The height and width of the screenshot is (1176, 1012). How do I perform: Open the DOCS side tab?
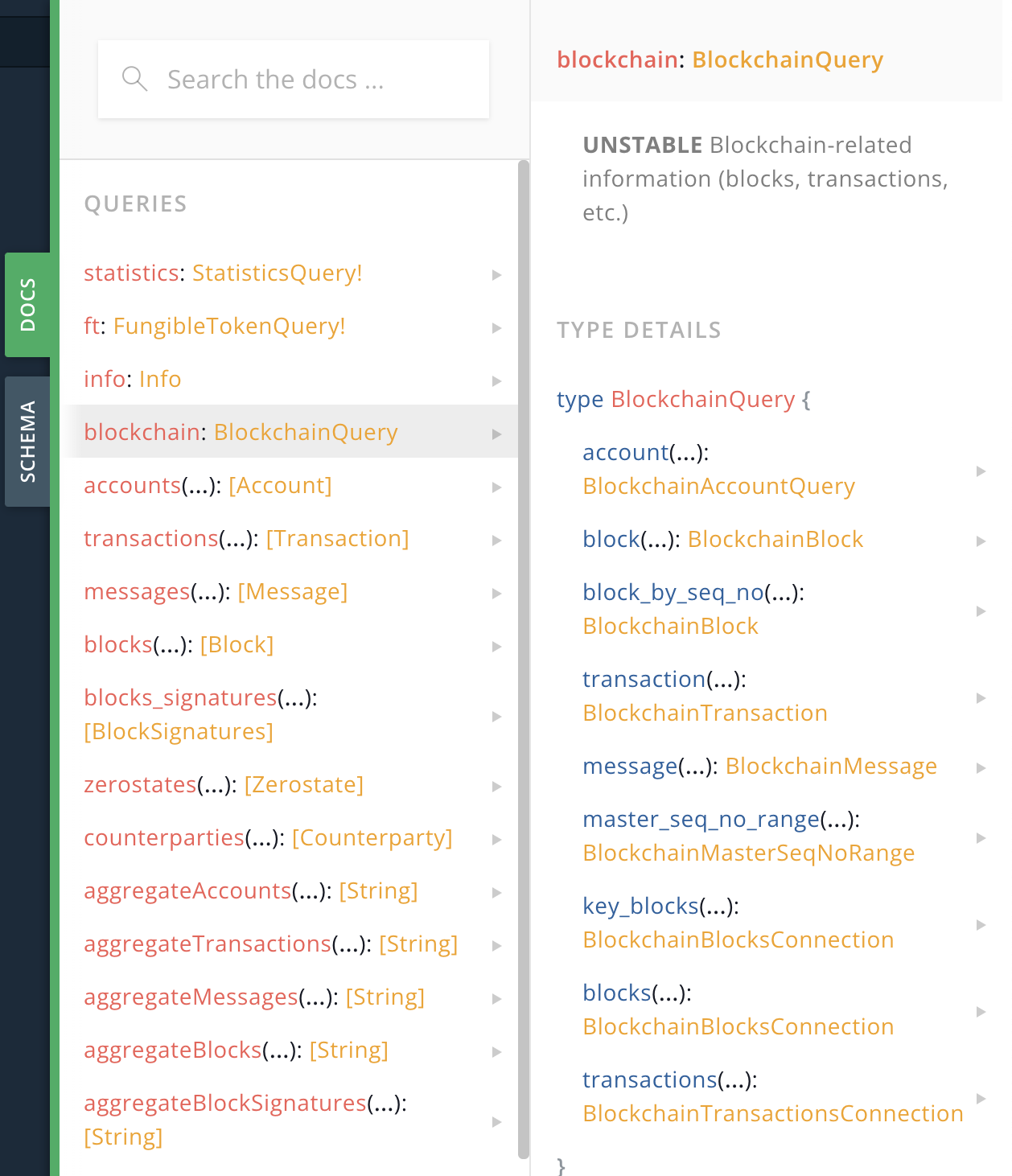27,305
